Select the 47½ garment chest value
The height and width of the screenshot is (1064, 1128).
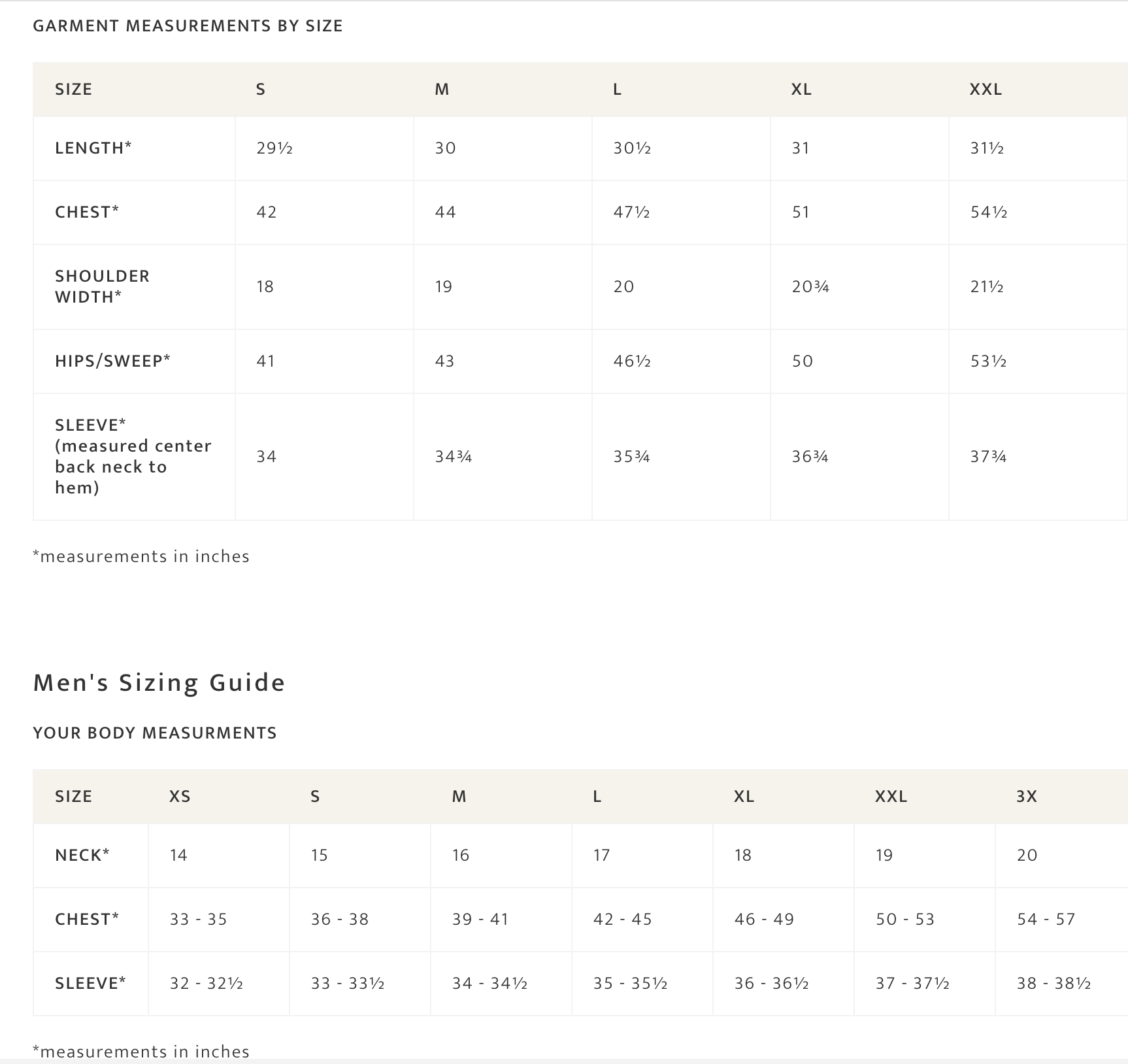point(631,212)
